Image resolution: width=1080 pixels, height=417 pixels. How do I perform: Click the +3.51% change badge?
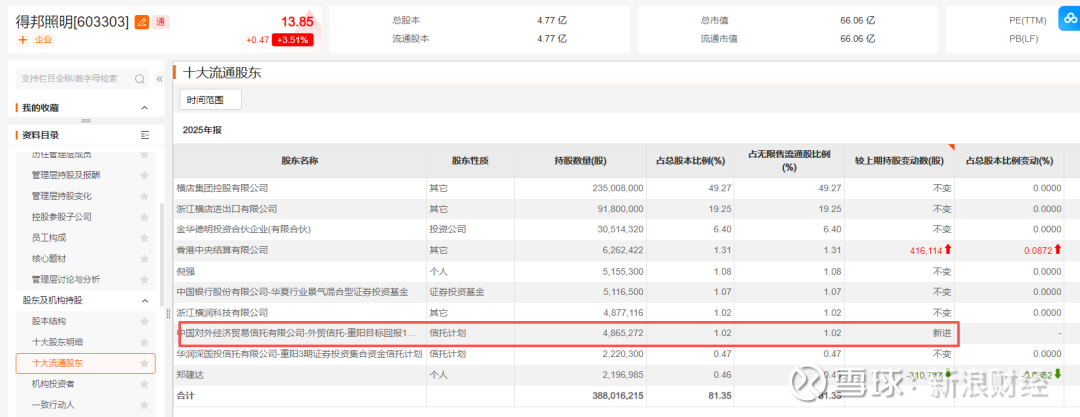(x=293, y=40)
